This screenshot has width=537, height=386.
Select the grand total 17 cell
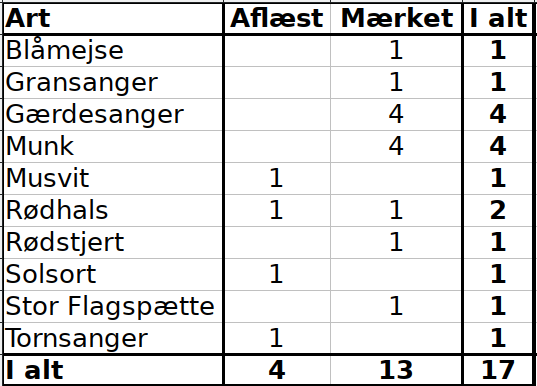[x=498, y=370]
